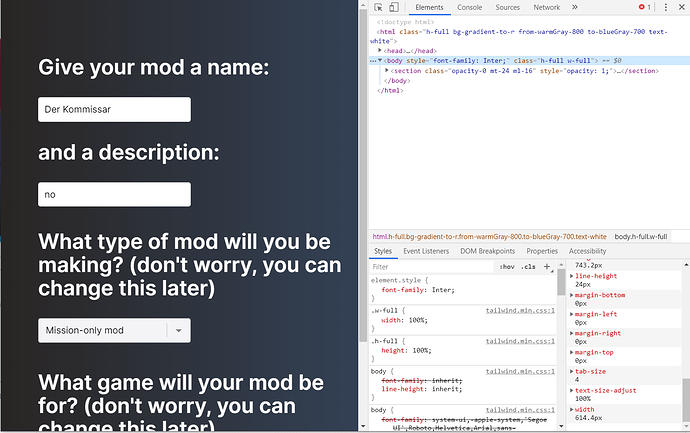Expand the margin-bottom computed property

(x=572, y=295)
